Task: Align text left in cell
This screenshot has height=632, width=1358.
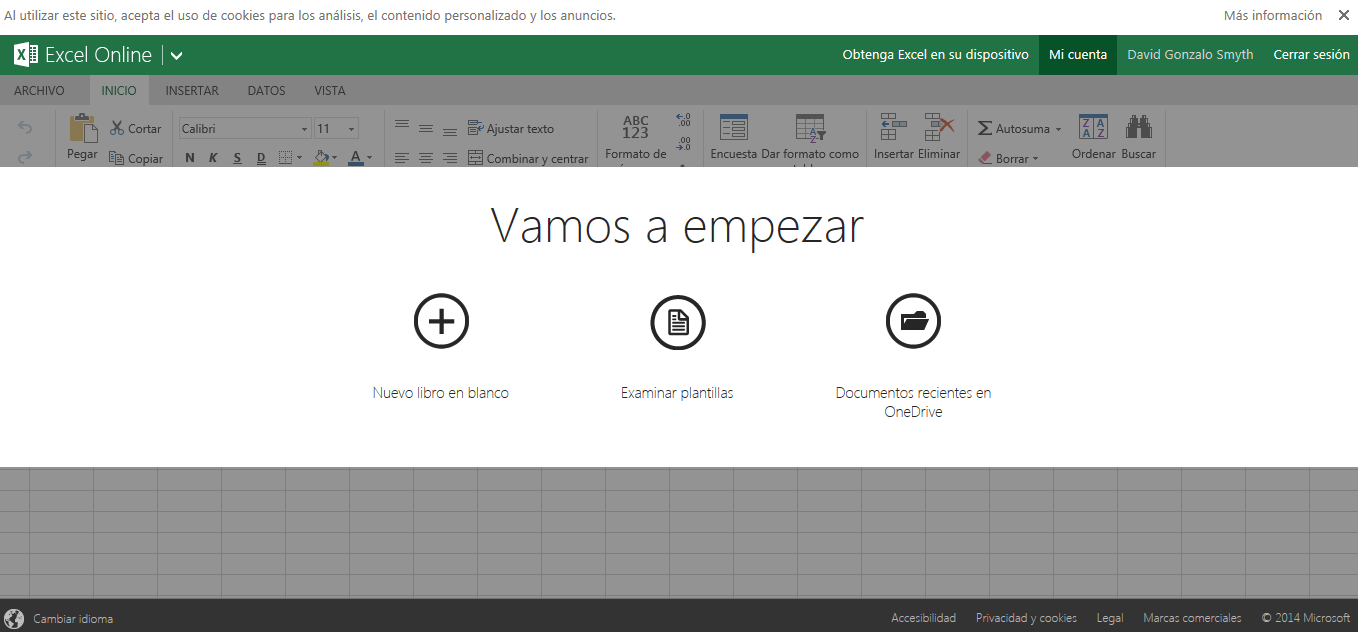Action: (x=402, y=157)
